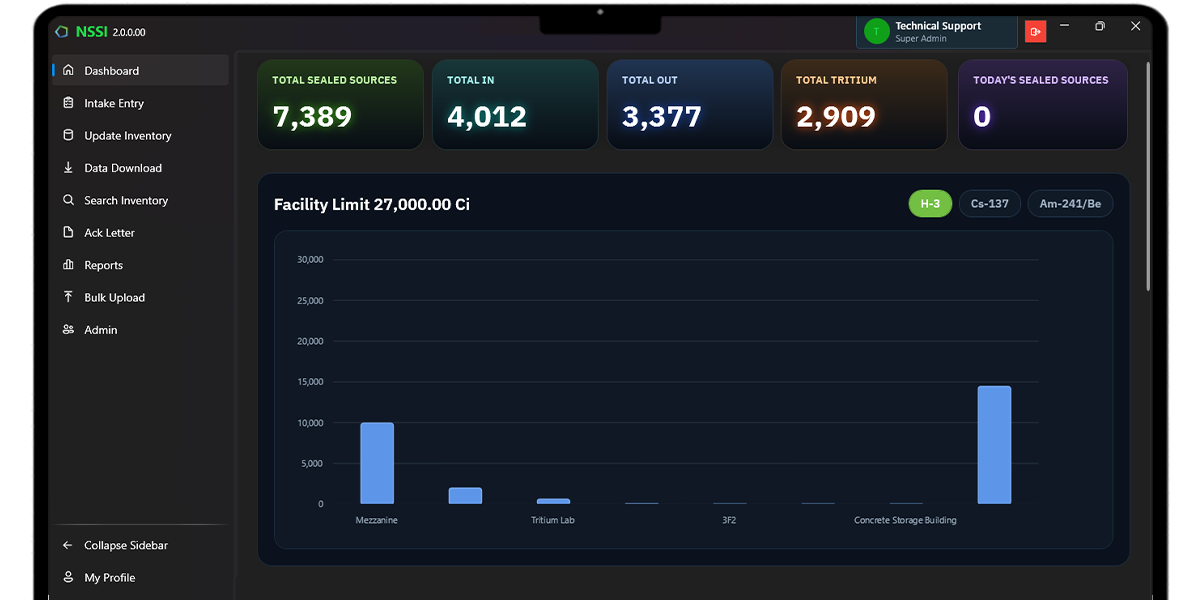This screenshot has height=600, width=1200.
Task: Switch chart to Am-241/Be isotope
Action: [x=1070, y=204]
